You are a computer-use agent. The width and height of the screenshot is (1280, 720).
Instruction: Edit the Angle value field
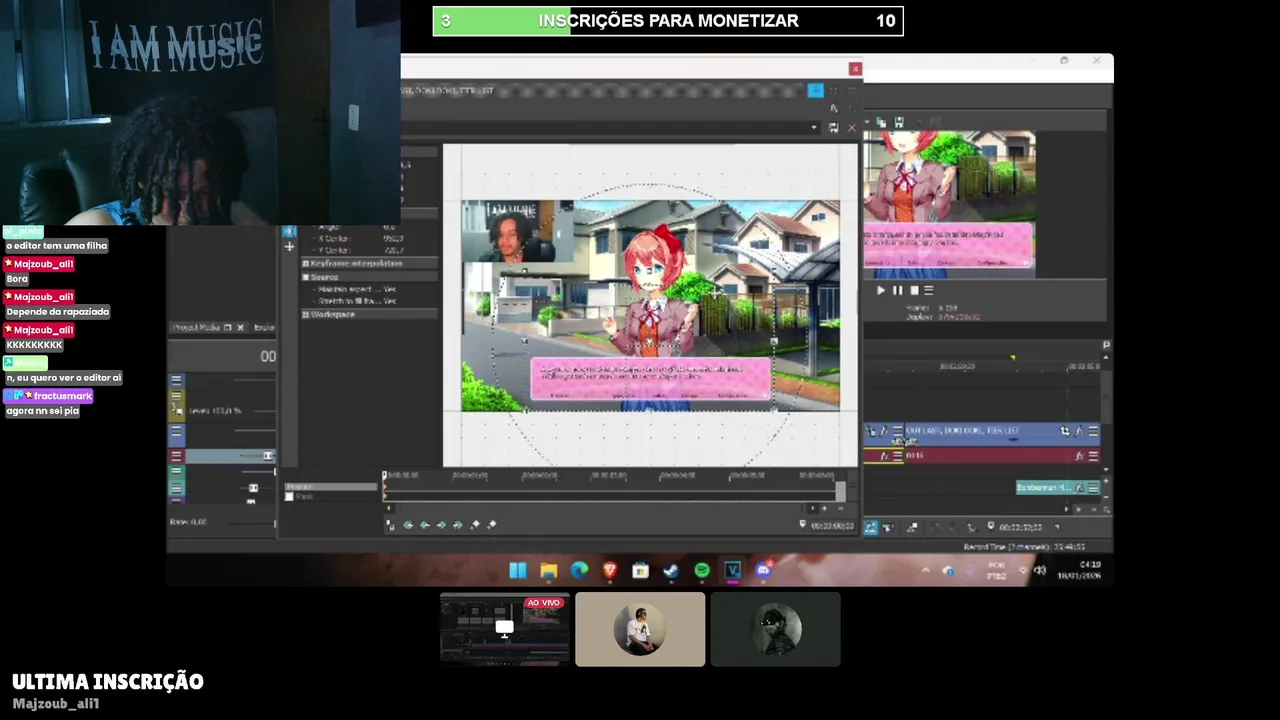click(x=390, y=227)
